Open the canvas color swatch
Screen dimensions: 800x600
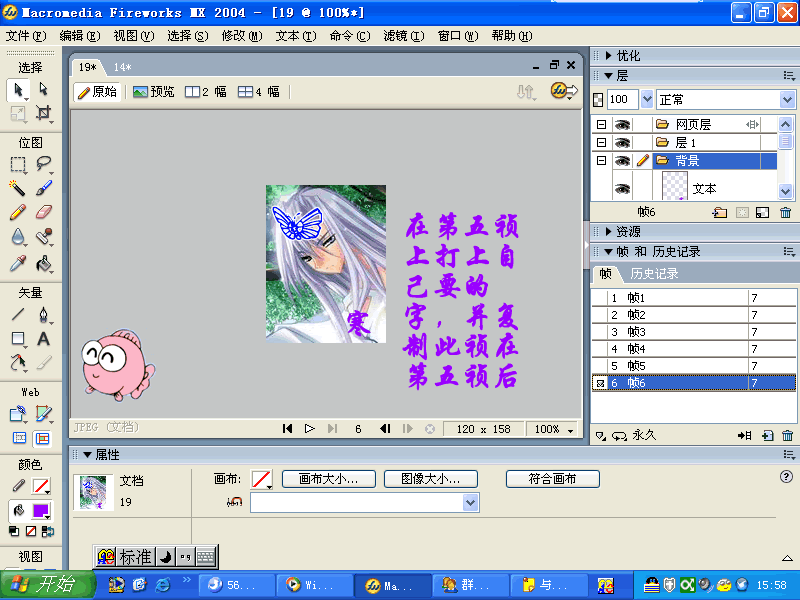pos(262,480)
